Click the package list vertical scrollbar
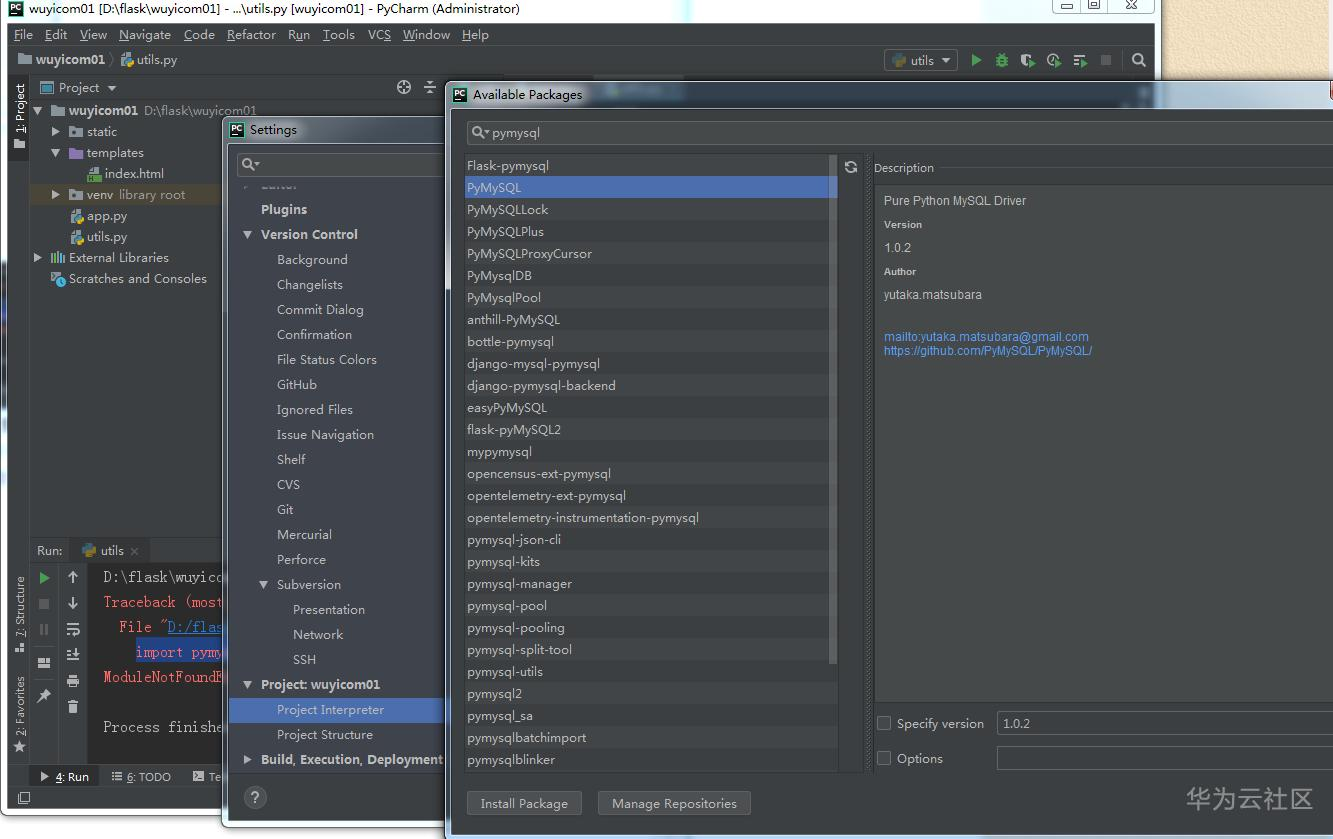This screenshot has height=839, width=1333. coord(834,408)
